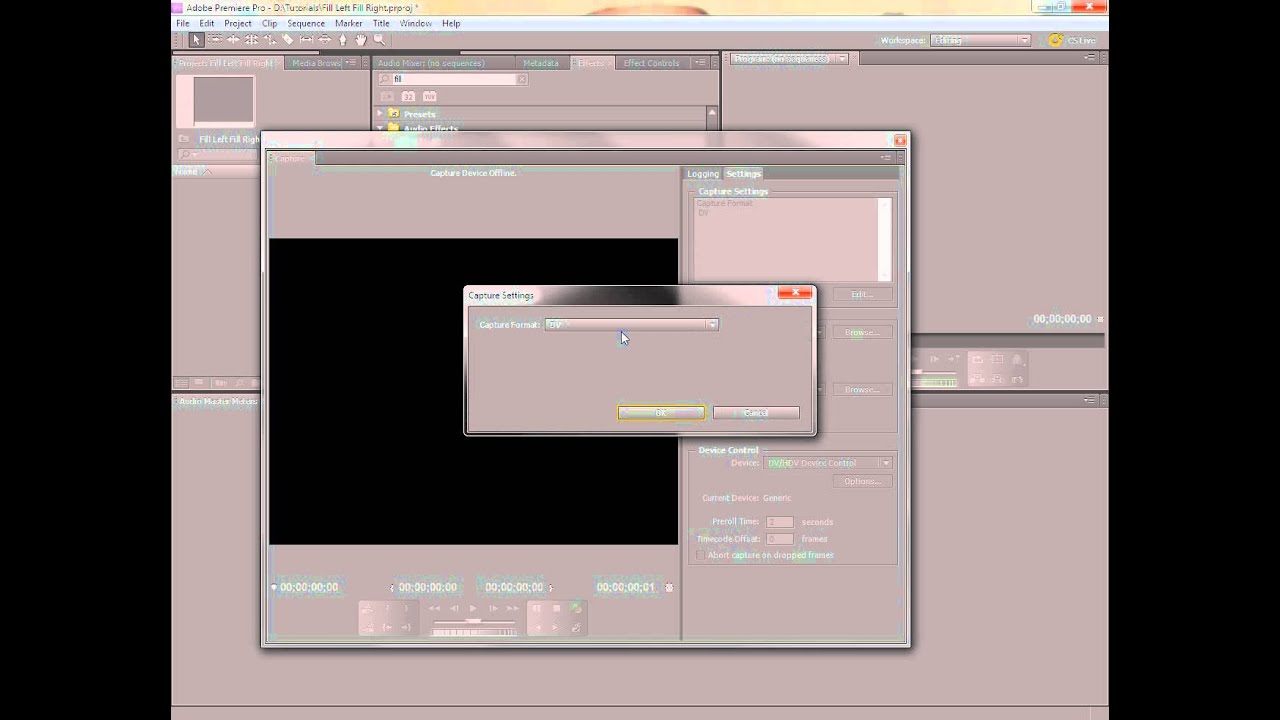Screen dimensions: 1280x720
Task: Click the Preroll Time field
Action: [780, 522]
